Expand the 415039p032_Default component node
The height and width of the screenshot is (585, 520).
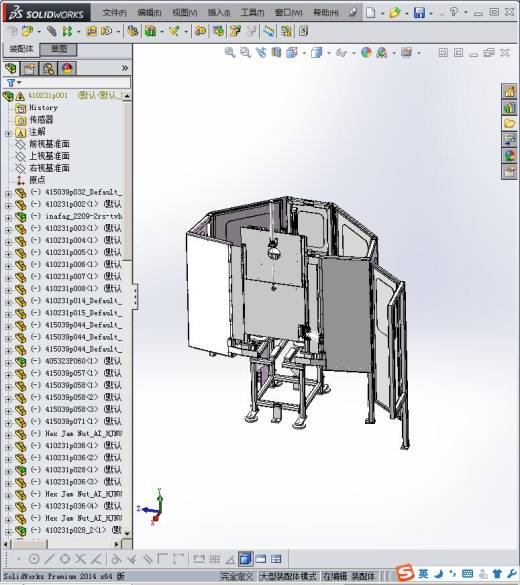8,193
